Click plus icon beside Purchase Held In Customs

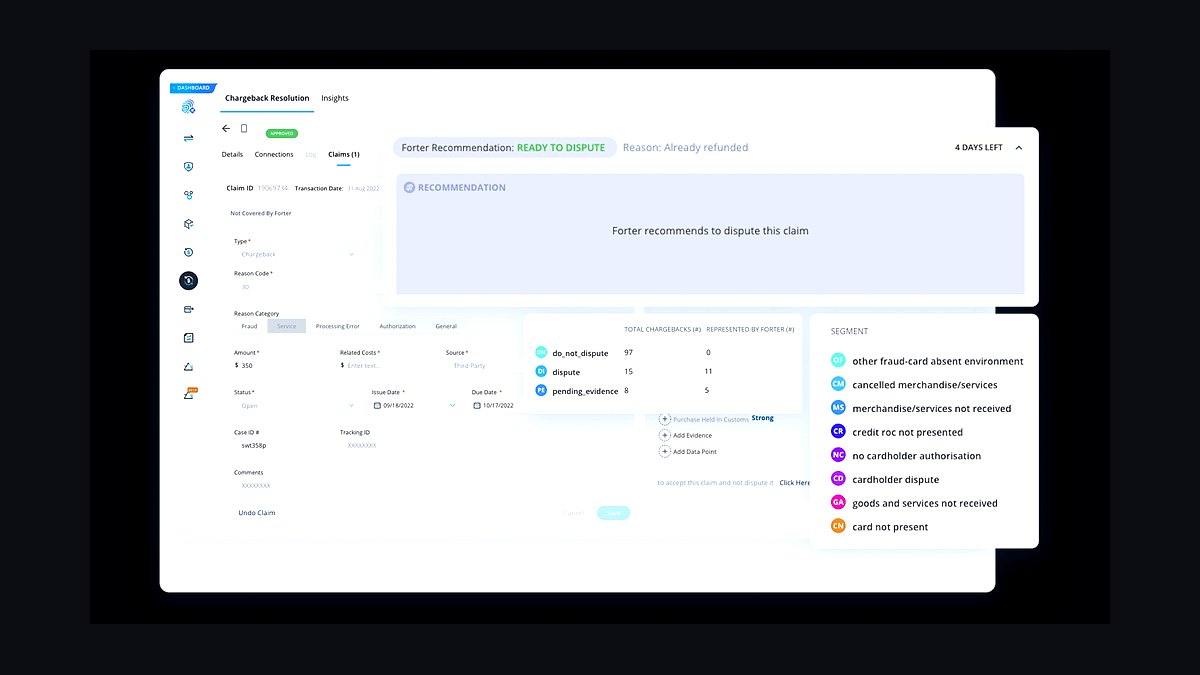click(x=665, y=419)
